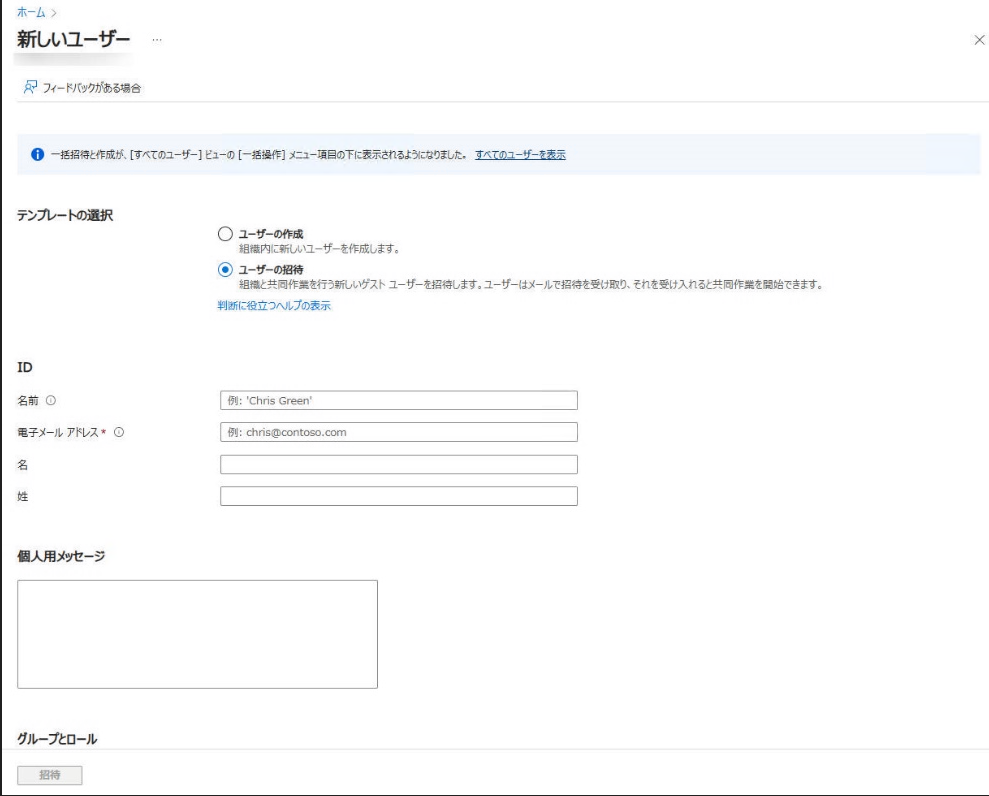
Task: Select the ユーザーの作成 radio button
Action: click(224, 234)
